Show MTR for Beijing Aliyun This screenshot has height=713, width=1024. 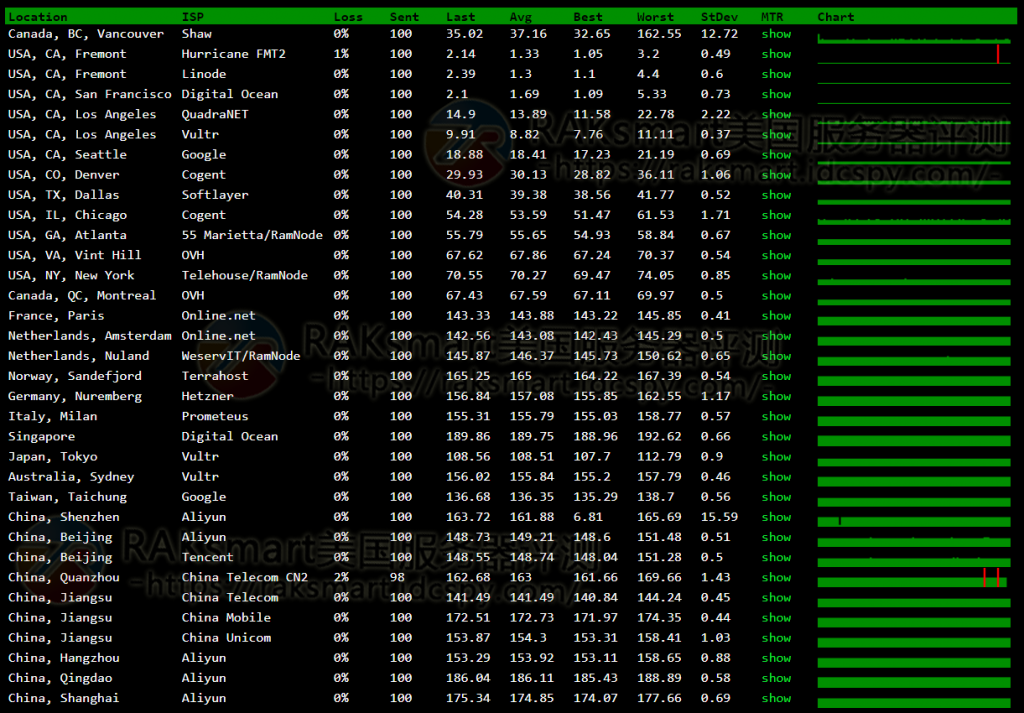click(776, 537)
